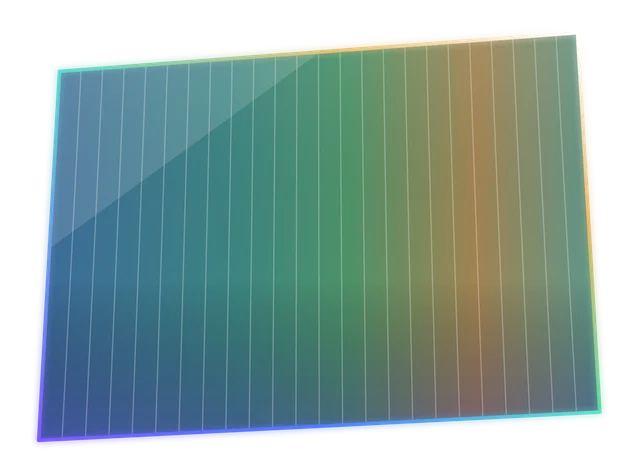
Task: Select the tilted gradient striped panel graphic
Action: coord(319,238)
